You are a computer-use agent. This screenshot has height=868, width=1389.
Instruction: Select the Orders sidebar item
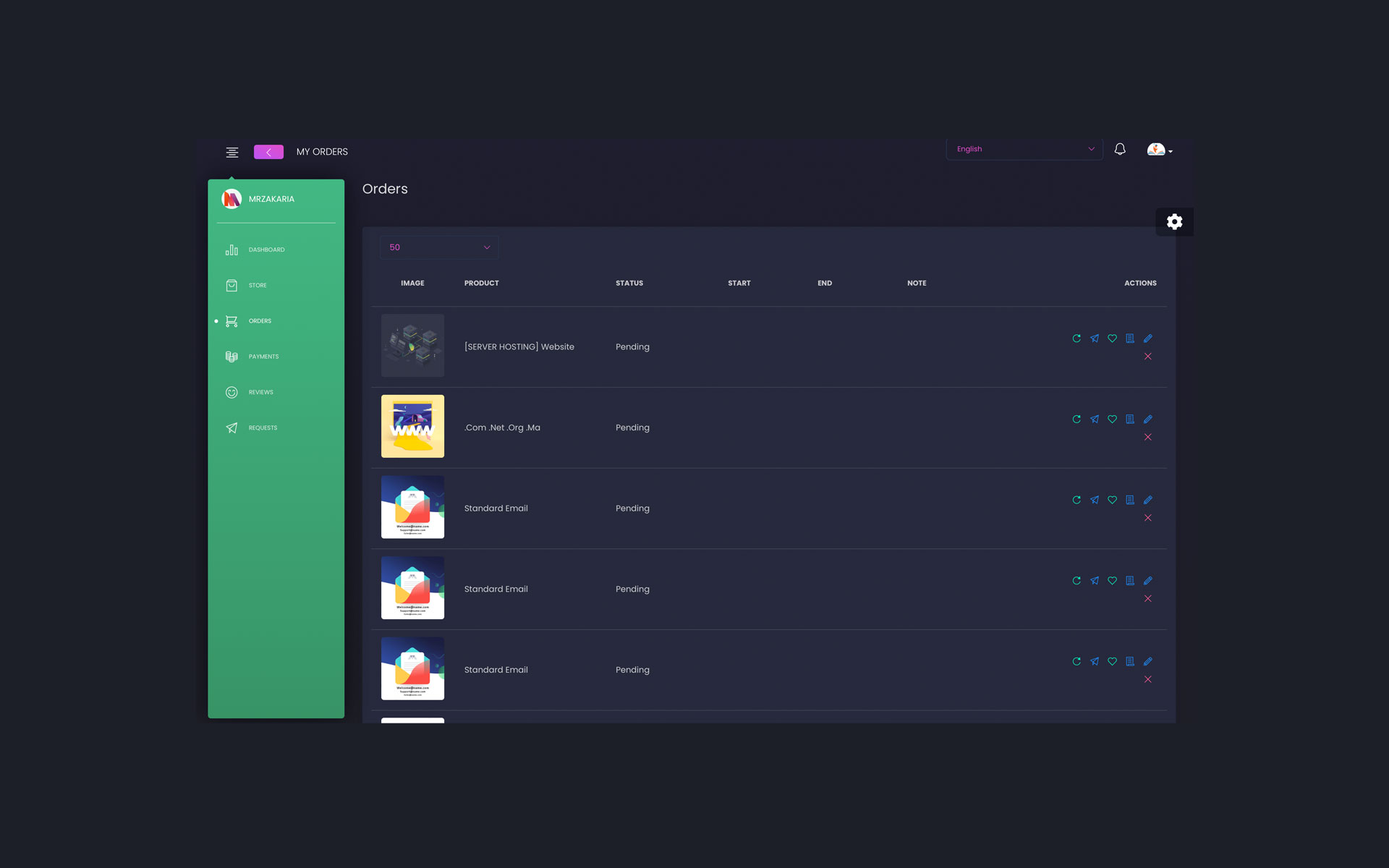(x=259, y=320)
